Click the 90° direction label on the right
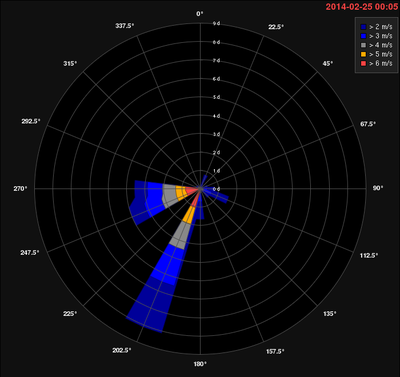The width and height of the screenshot is (400, 377). click(x=378, y=188)
